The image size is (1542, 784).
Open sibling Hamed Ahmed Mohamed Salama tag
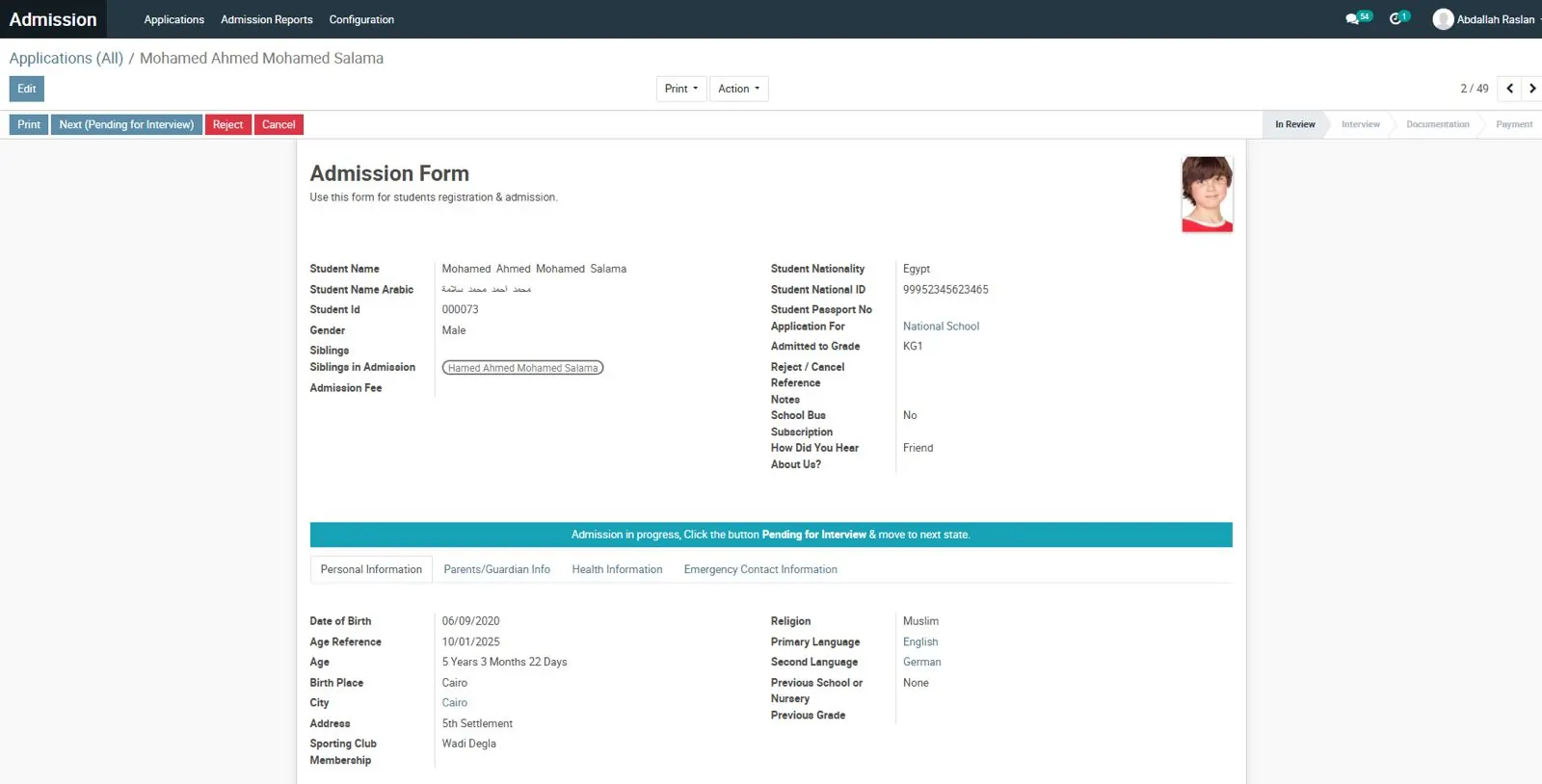(522, 368)
